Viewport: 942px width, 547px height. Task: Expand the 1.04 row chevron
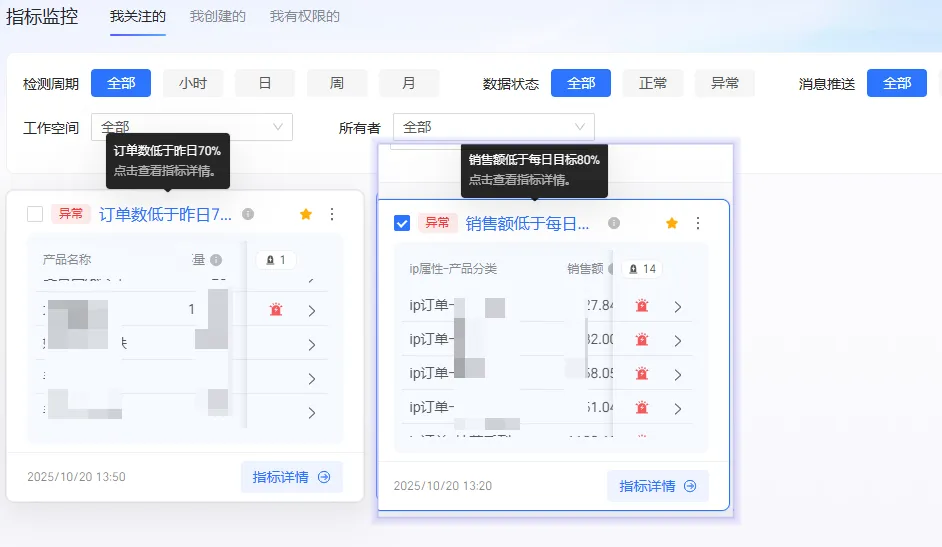678,408
